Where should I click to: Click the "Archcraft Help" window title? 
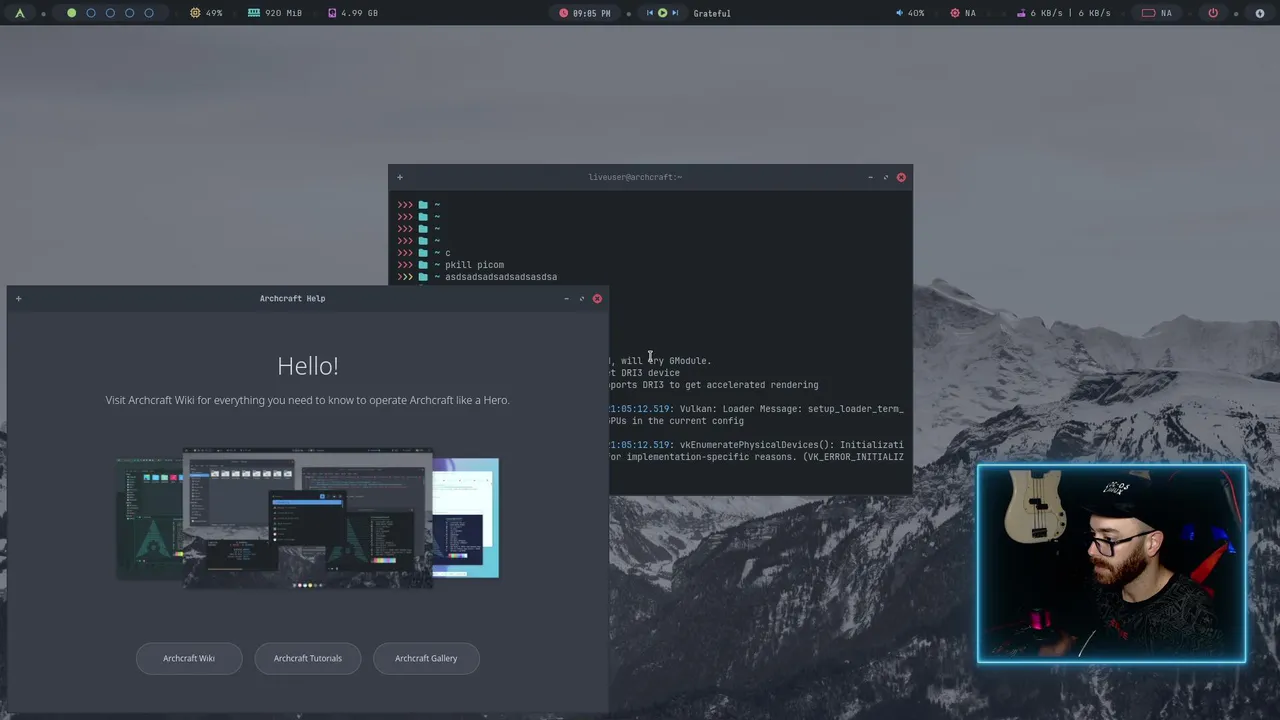(x=292, y=298)
